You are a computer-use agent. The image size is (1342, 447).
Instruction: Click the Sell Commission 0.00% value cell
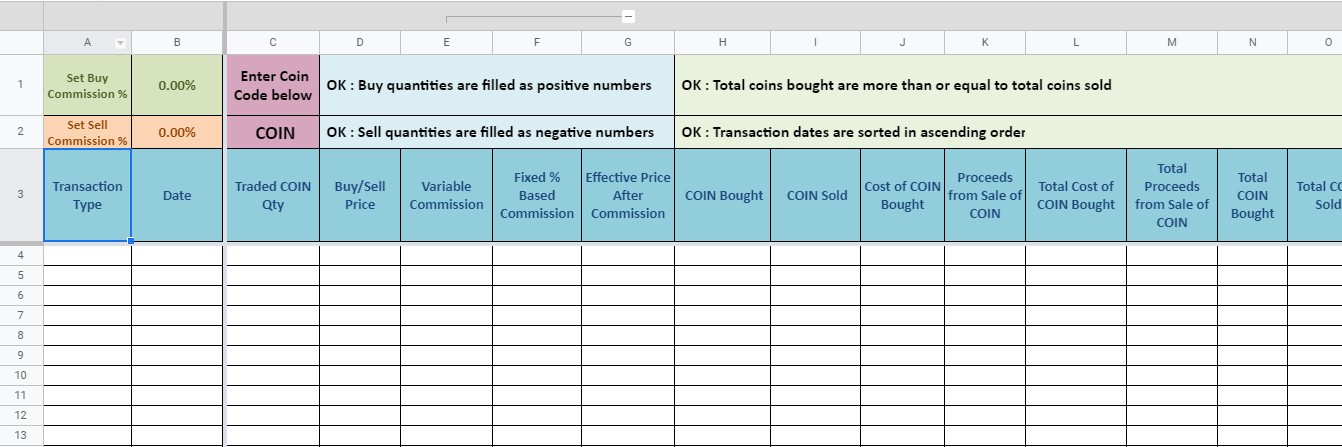[177, 132]
